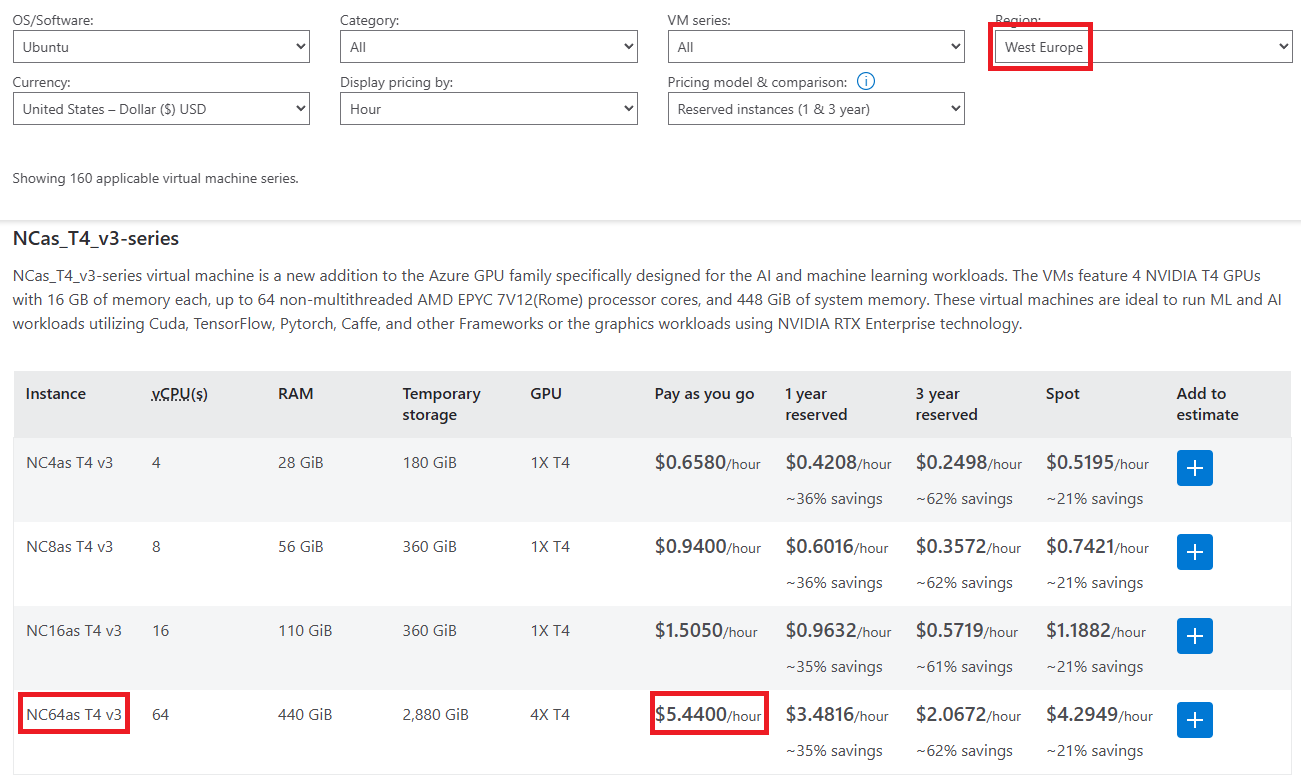
Task: Click the 110 GiB RAM value
Action: [305, 631]
